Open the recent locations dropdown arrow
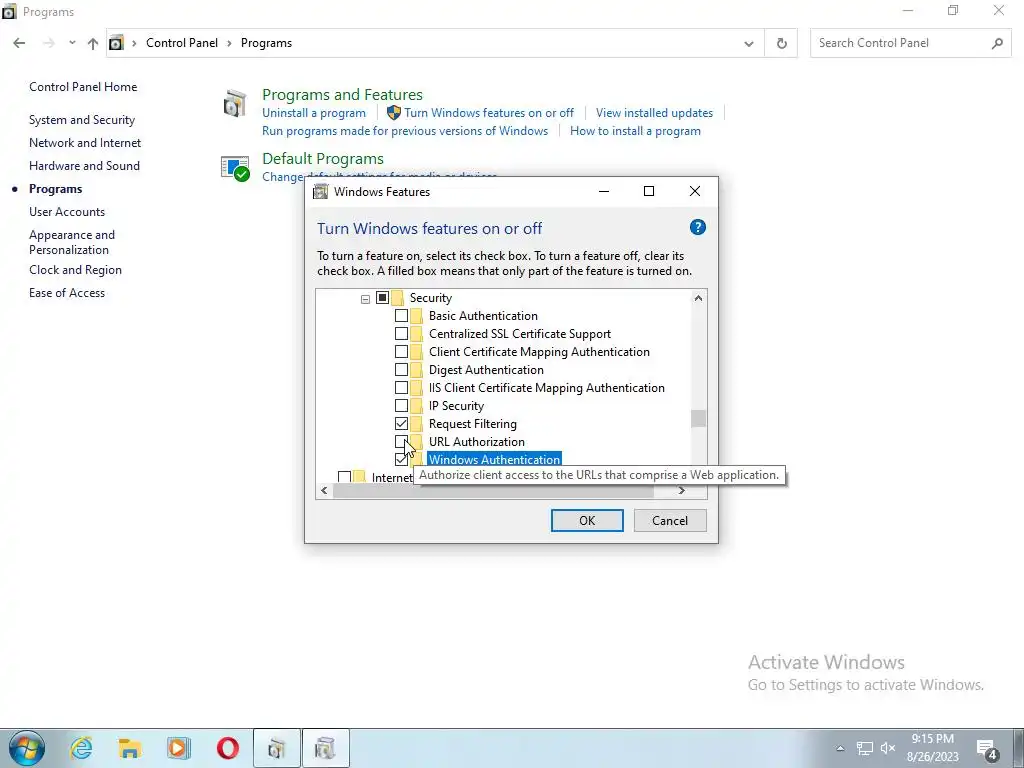 (x=72, y=43)
